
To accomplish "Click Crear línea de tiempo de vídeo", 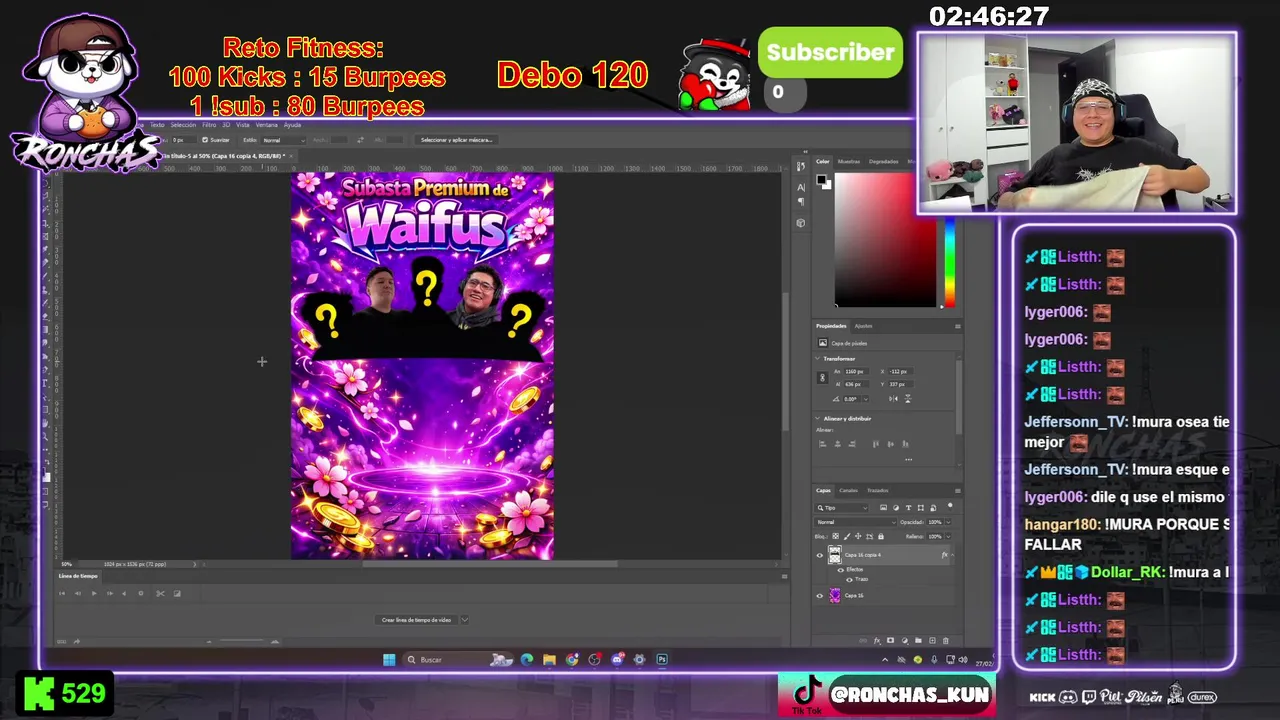I will 416,620.
